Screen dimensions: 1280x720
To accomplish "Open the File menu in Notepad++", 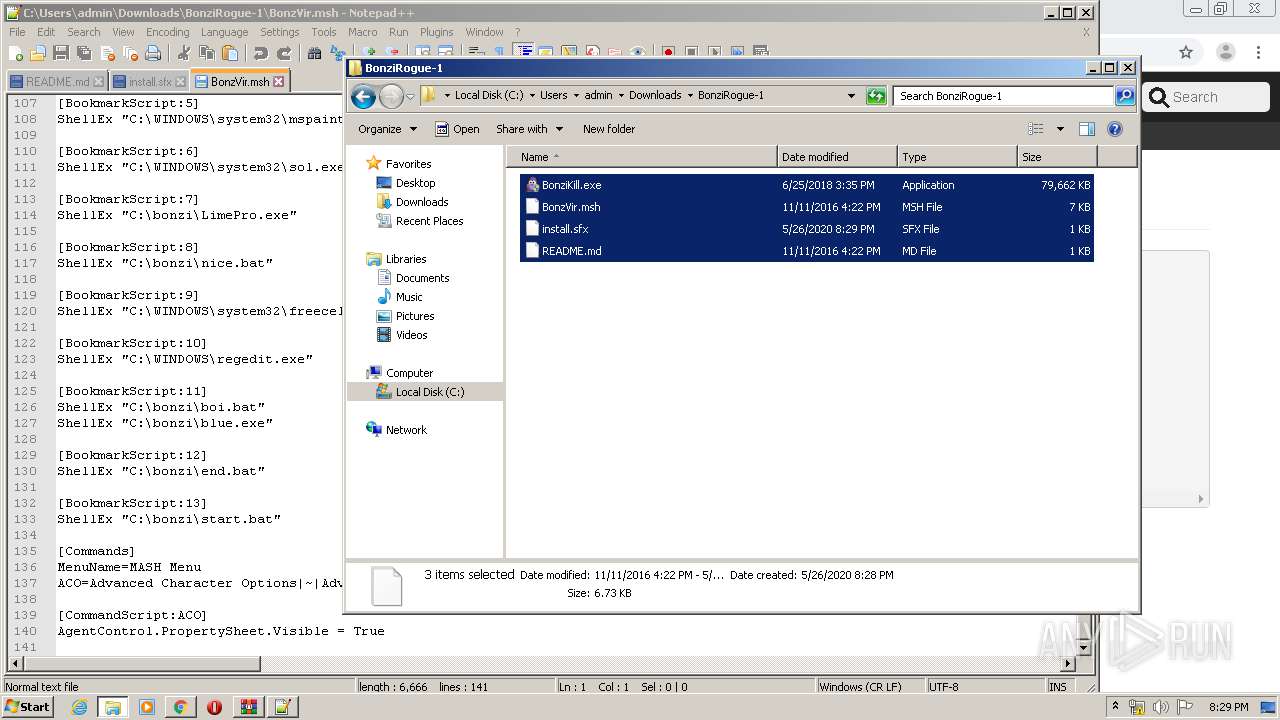I will [17, 32].
